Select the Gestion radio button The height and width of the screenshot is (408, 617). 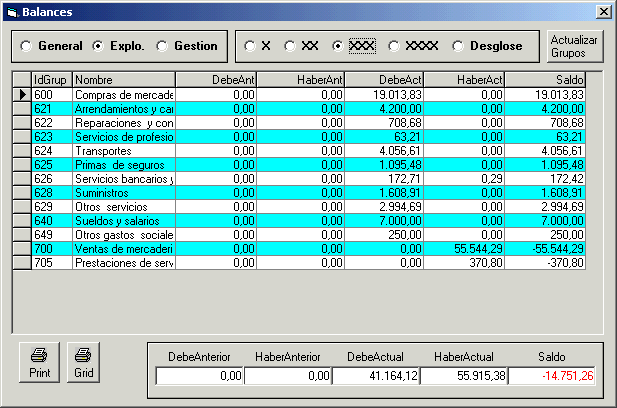tap(164, 46)
